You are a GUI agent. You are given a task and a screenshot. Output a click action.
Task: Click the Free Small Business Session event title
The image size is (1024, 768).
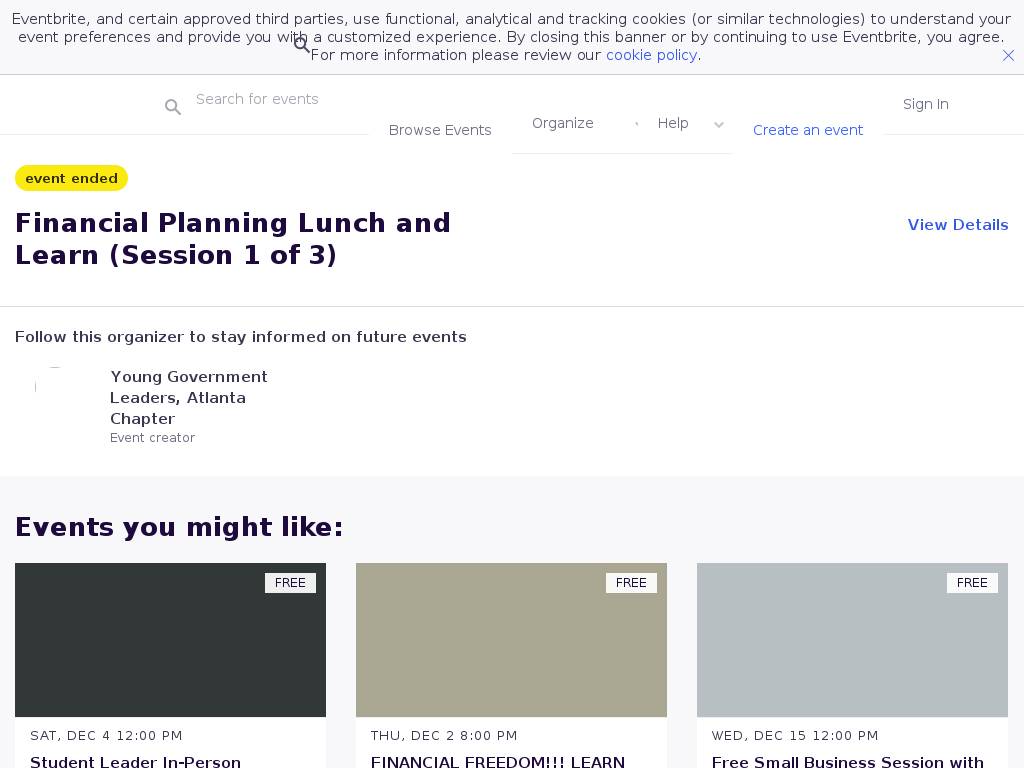(847, 761)
